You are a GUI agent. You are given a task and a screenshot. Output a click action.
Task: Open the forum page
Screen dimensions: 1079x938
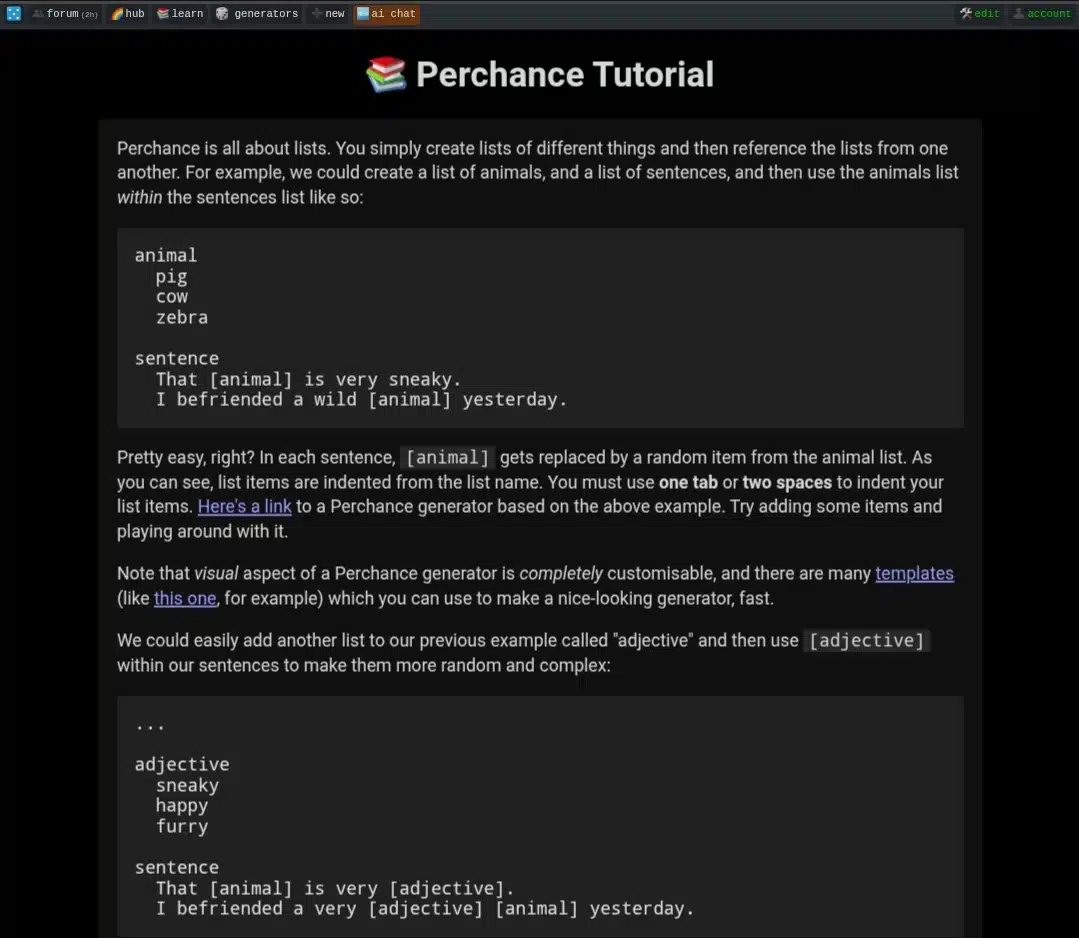[66, 14]
